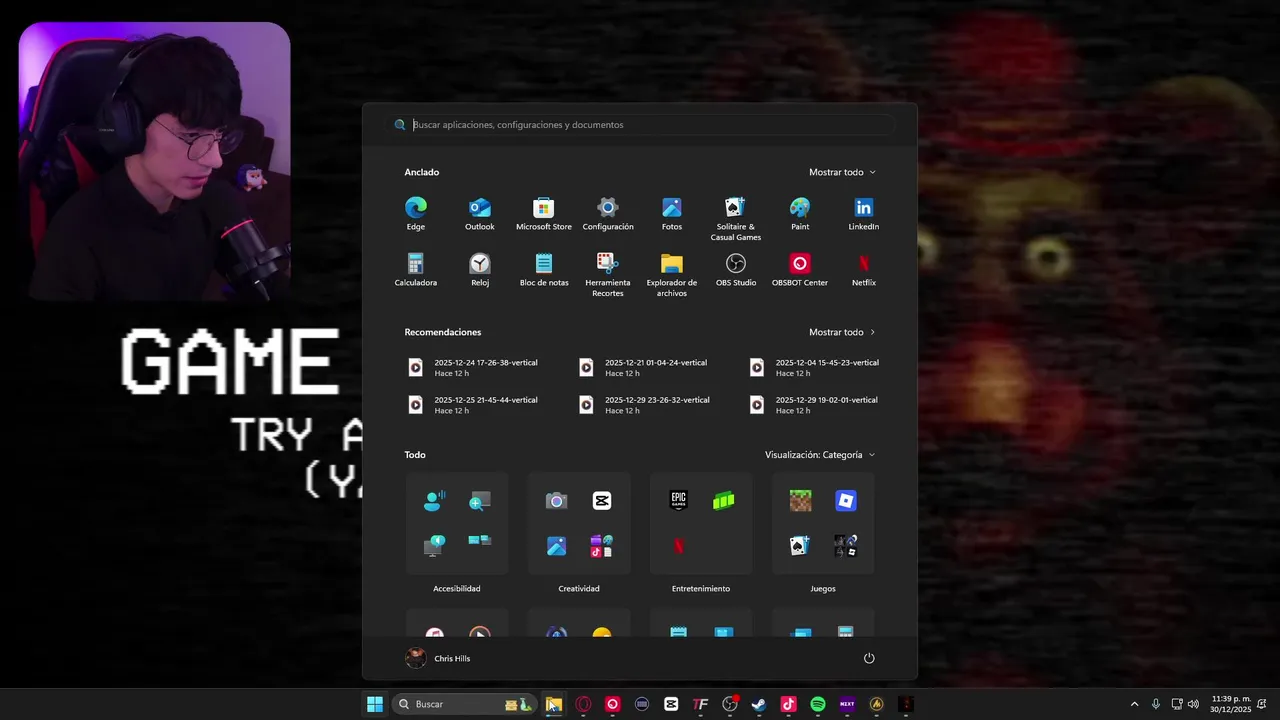Open the taskbar clock and date

pos(1229,704)
